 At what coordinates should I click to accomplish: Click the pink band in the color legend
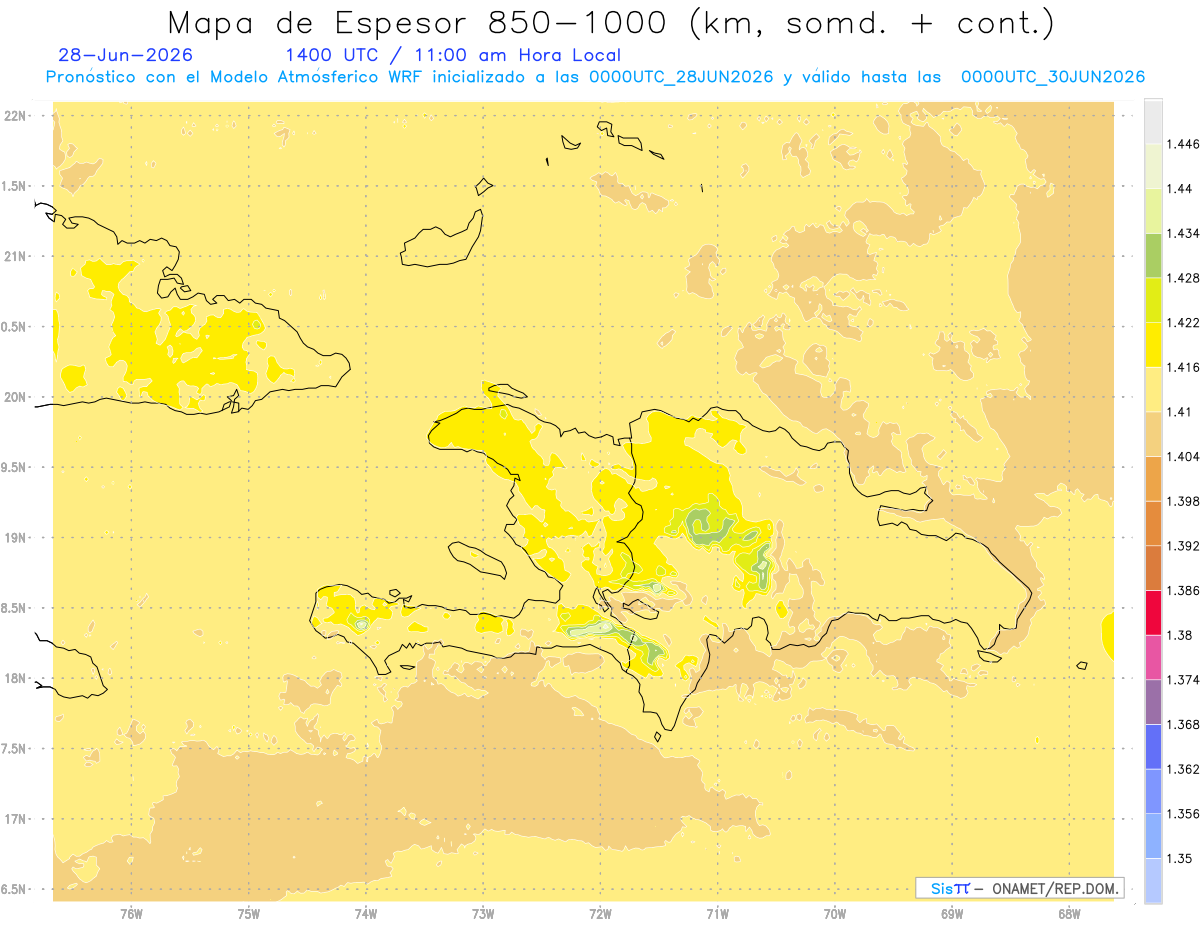[x=1153, y=657]
